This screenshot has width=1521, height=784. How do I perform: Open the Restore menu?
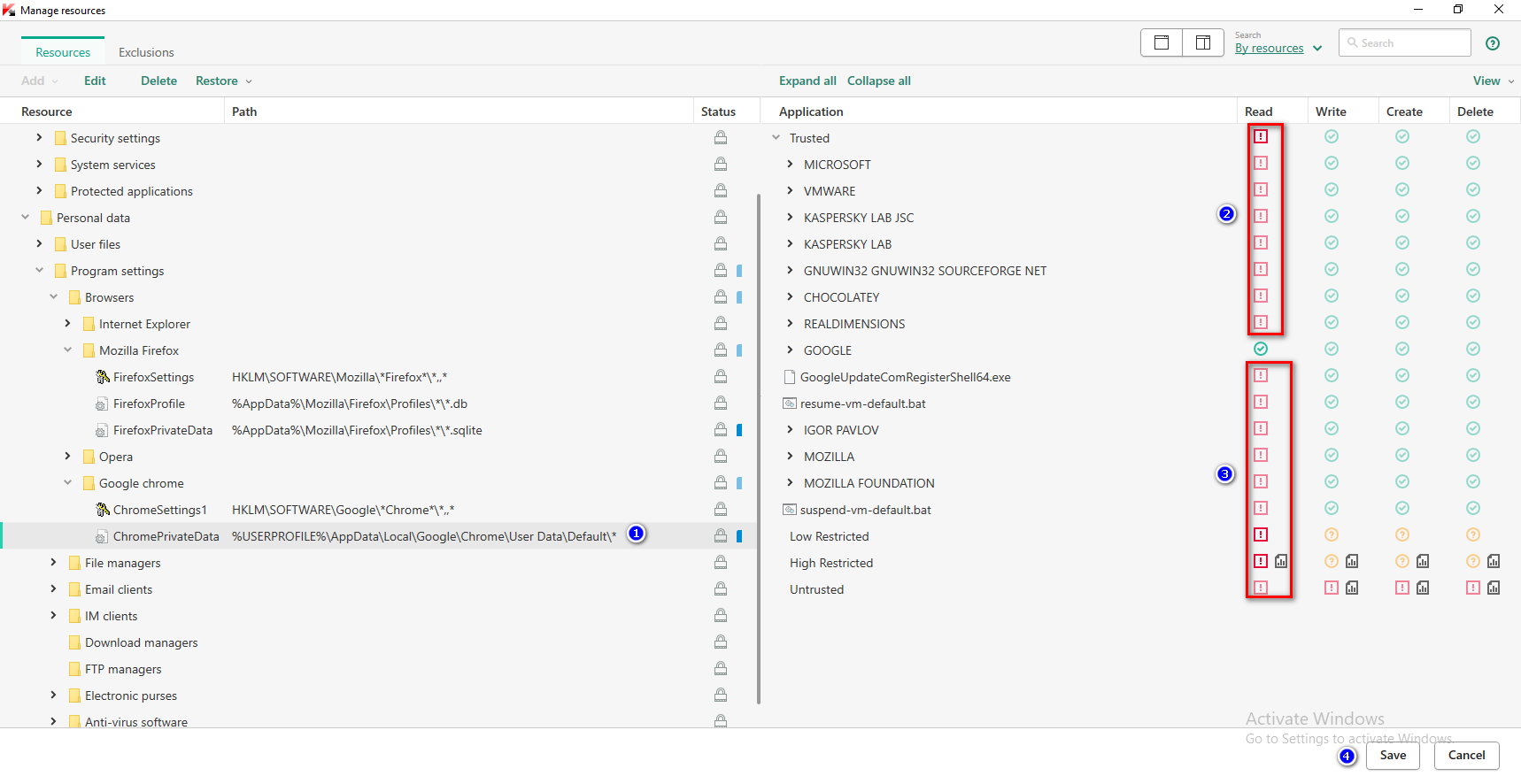223,81
